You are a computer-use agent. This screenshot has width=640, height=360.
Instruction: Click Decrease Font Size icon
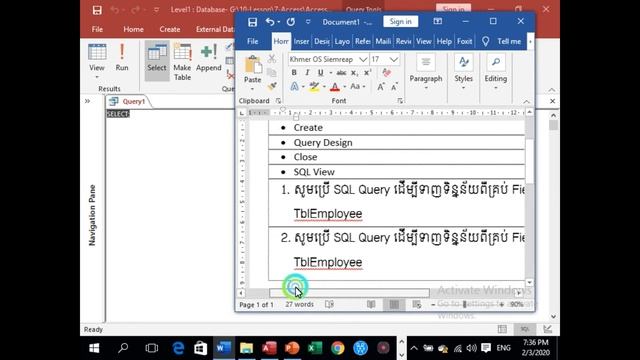coord(394,87)
